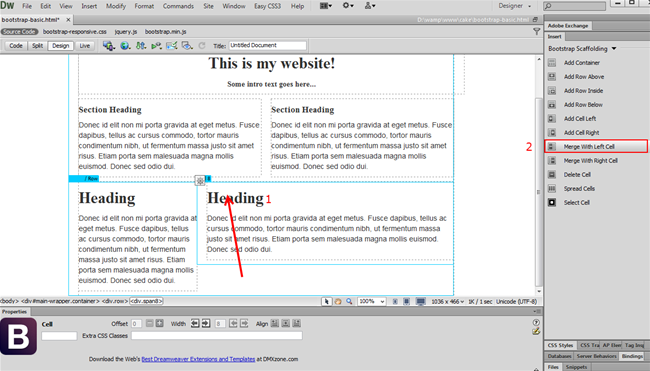Click the Properties panel help icon
The height and width of the screenshot is (371, 650).
536,323
